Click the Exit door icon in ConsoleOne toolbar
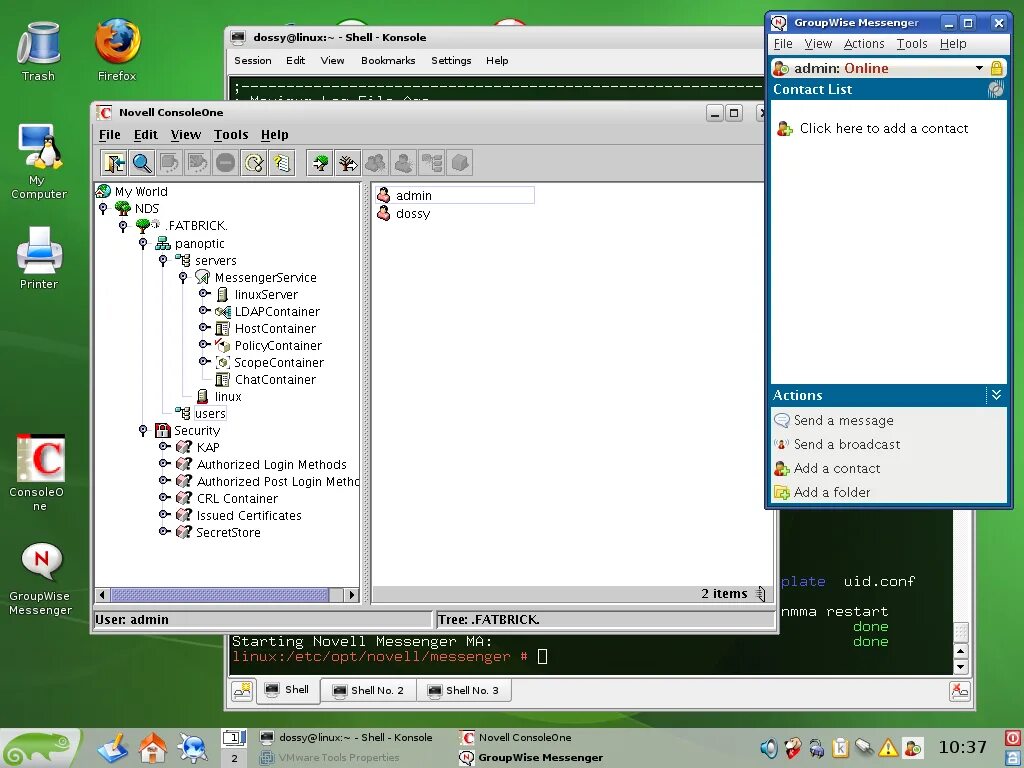 (114, 163)
